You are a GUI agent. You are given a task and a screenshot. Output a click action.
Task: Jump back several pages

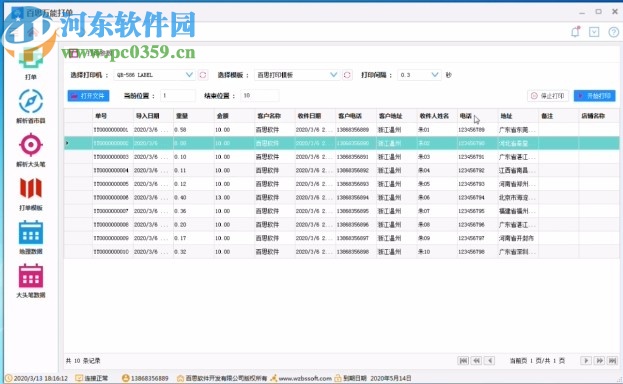tap(476, 361)
